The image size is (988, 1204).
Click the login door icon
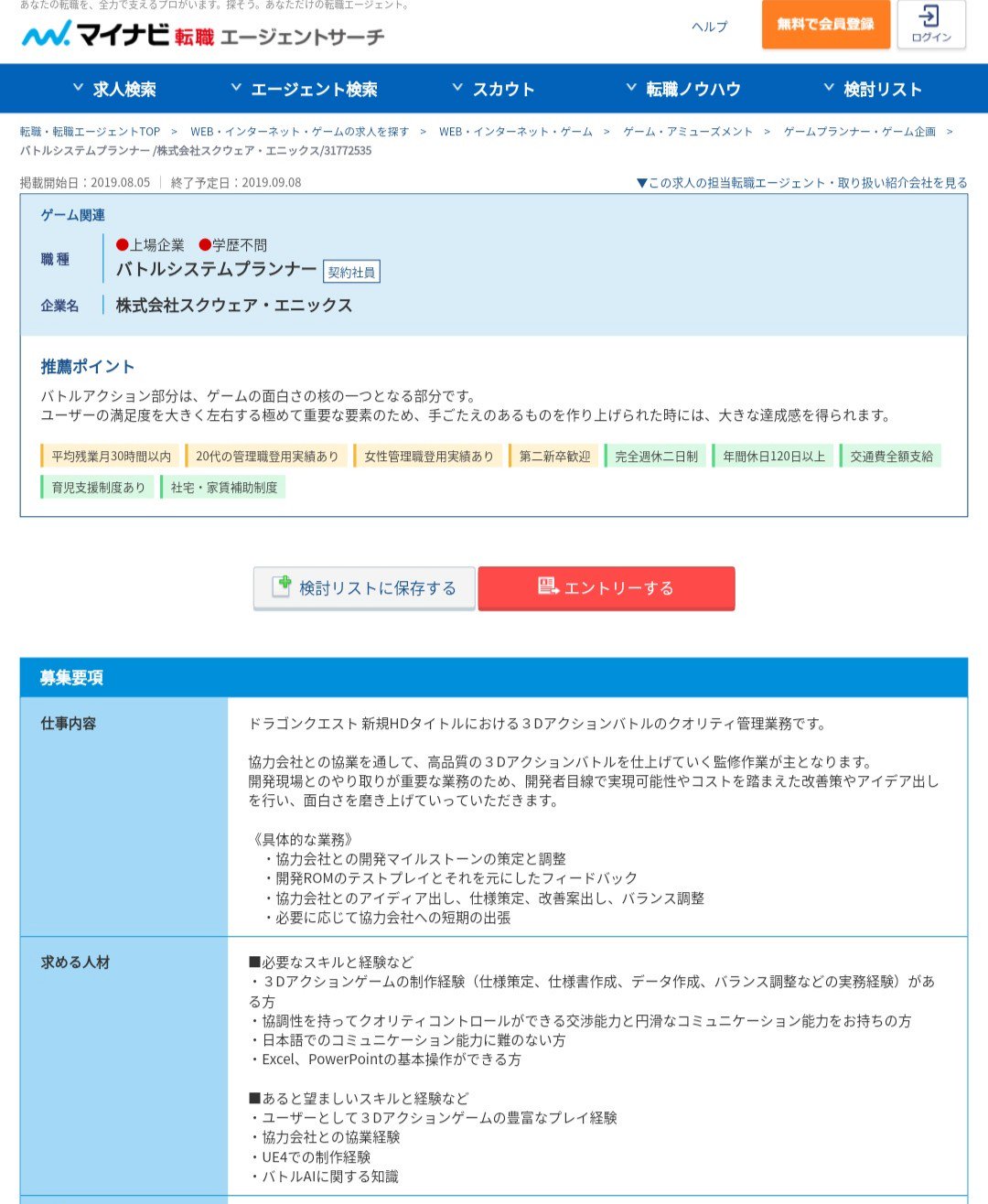tap(930, 16)
